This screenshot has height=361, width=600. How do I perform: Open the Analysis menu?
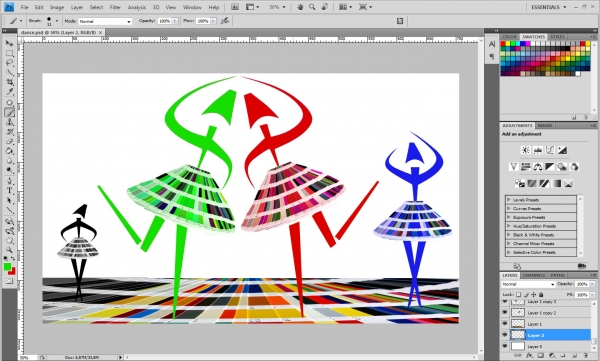coord(137,7)
